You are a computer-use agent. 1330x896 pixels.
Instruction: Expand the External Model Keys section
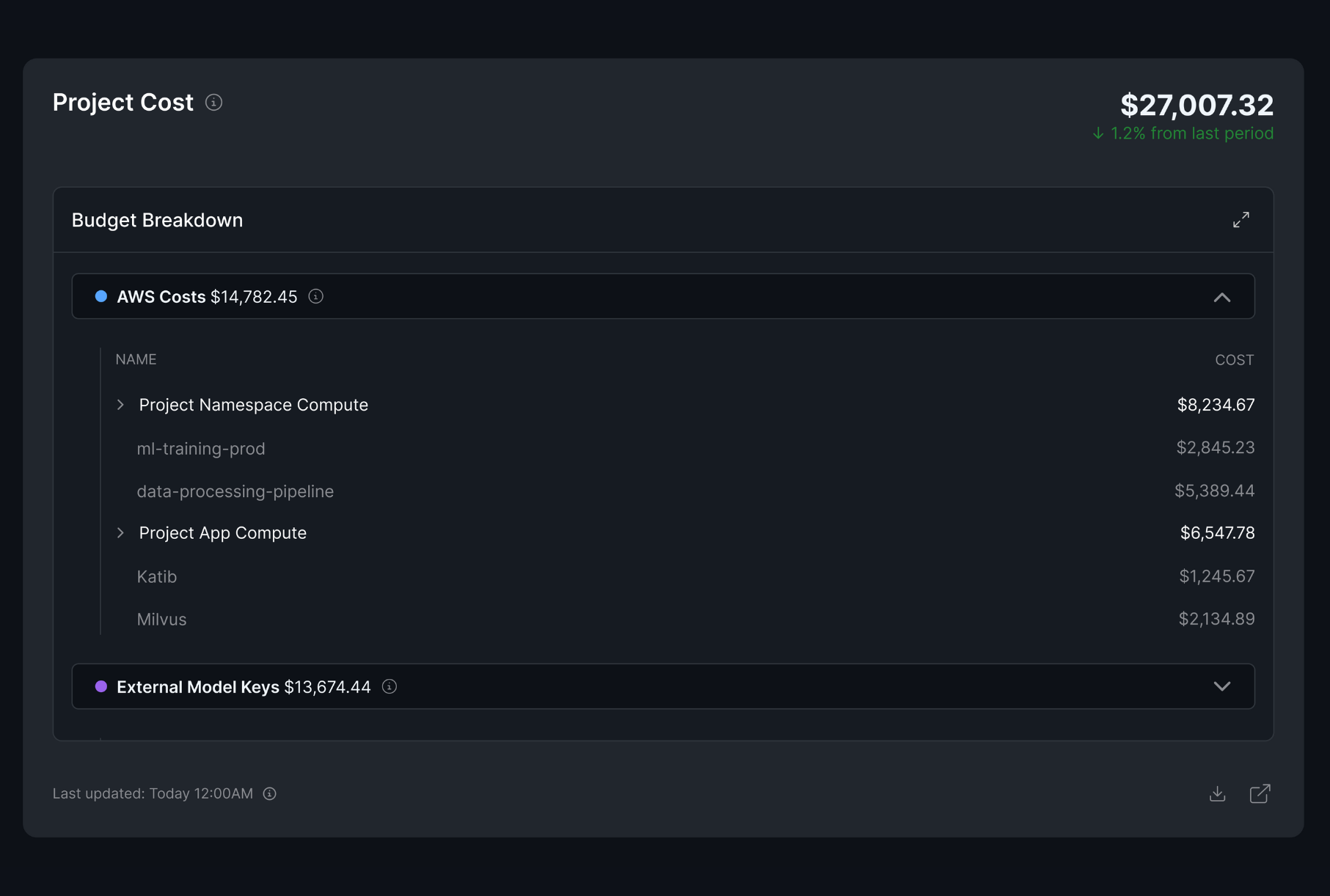pyautogui.click(x=1221, y=686)
